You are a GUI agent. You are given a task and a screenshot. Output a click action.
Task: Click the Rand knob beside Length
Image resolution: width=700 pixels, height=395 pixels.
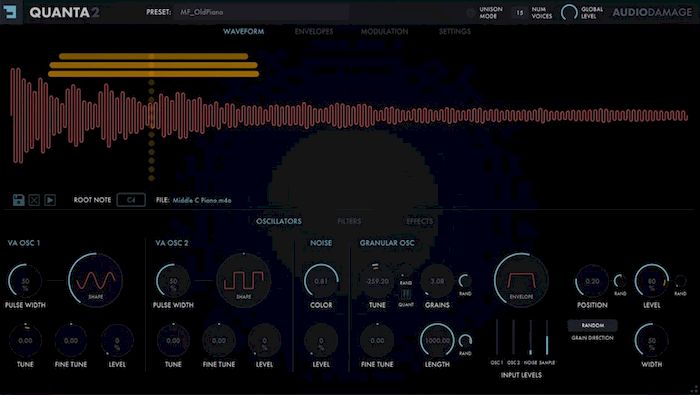pyautogui.click(x=465, y=341)
